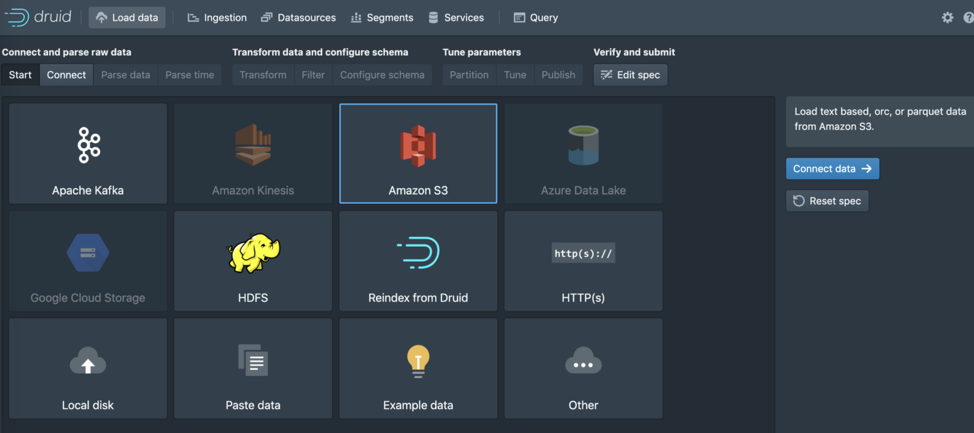Choose the Paste data clipboard icon
The width and height of the screenshot is (974, 433).
click(x=253, y=360)
